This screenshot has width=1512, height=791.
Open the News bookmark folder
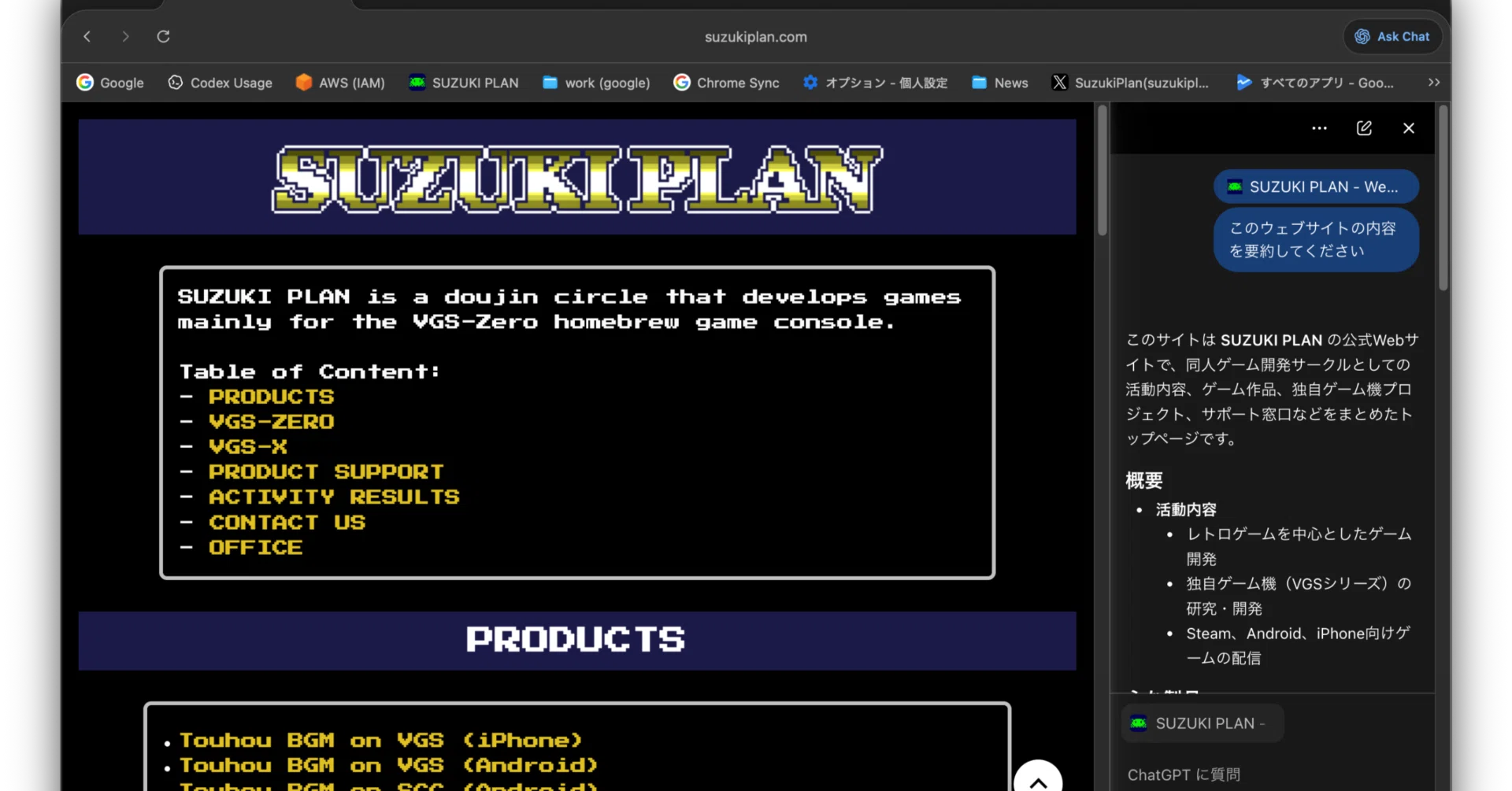pyautogui.click(x=1000, y=83)
